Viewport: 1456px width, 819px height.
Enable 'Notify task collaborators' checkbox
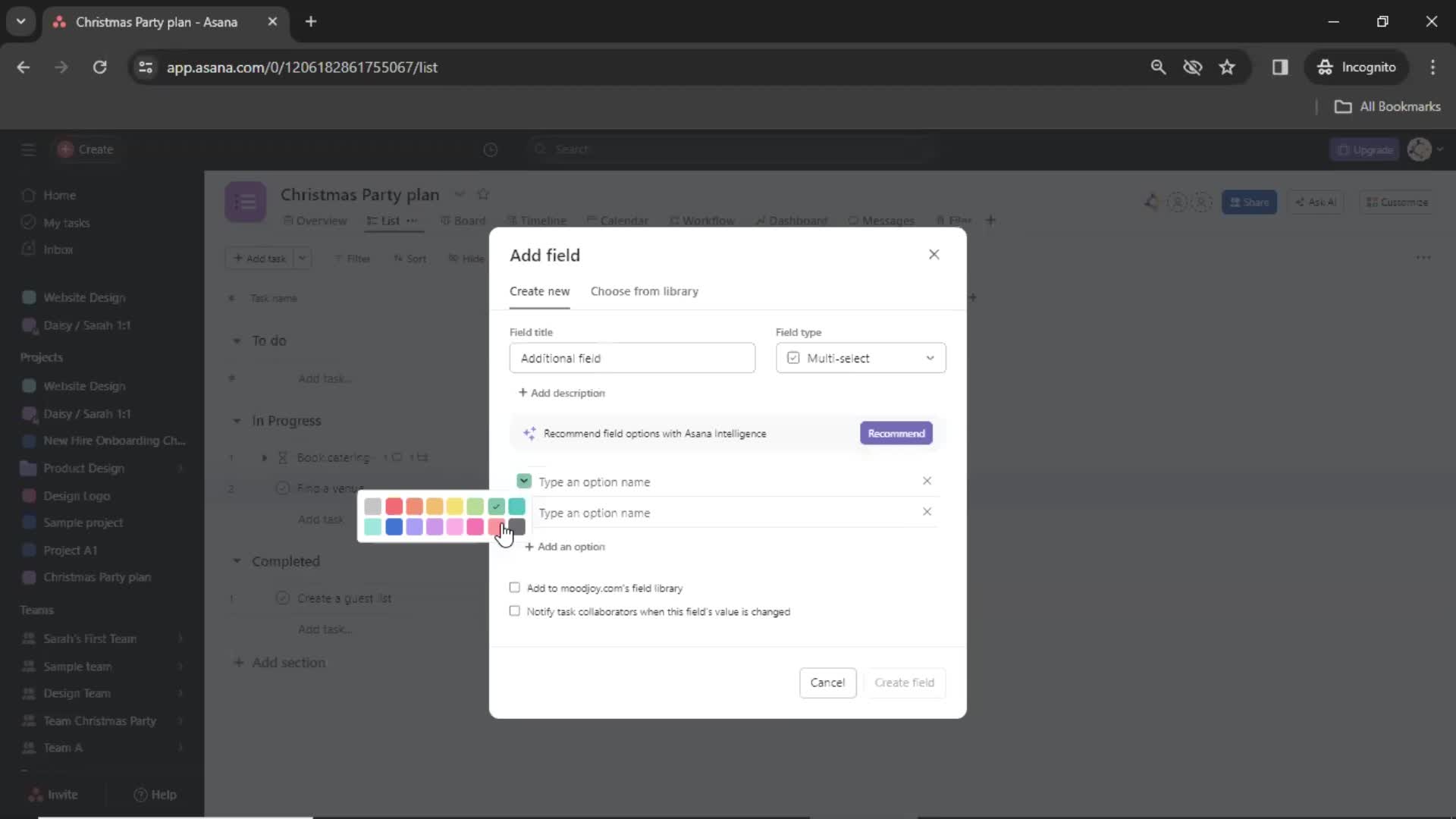click(517, 611)
